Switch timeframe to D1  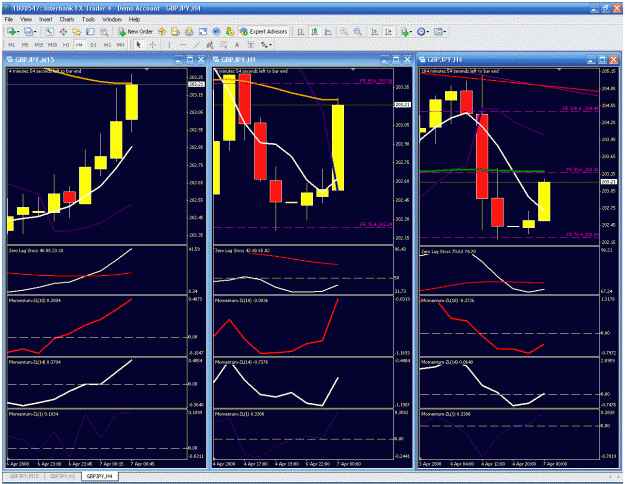tap(93, 45)
